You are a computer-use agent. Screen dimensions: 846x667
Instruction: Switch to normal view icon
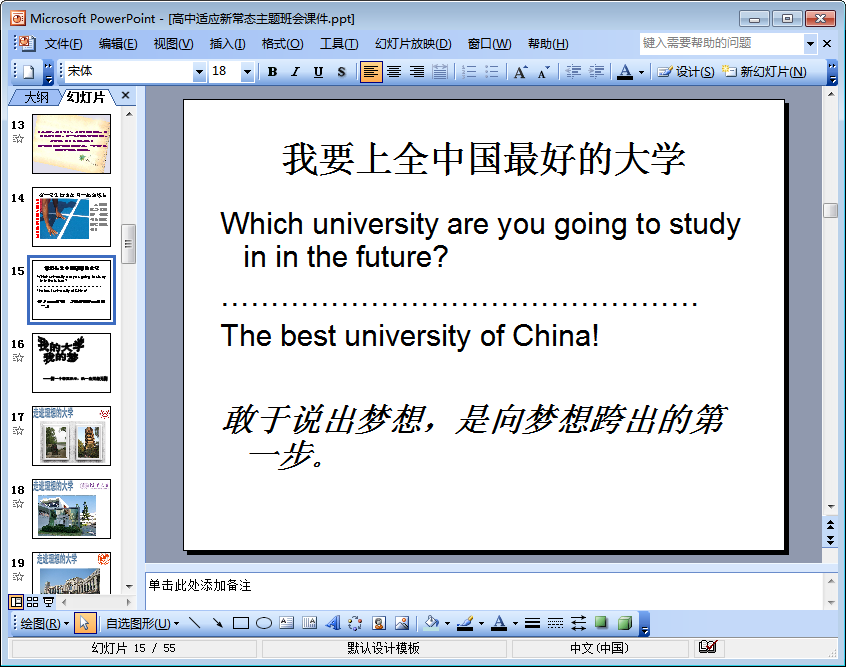coord(16,602)
